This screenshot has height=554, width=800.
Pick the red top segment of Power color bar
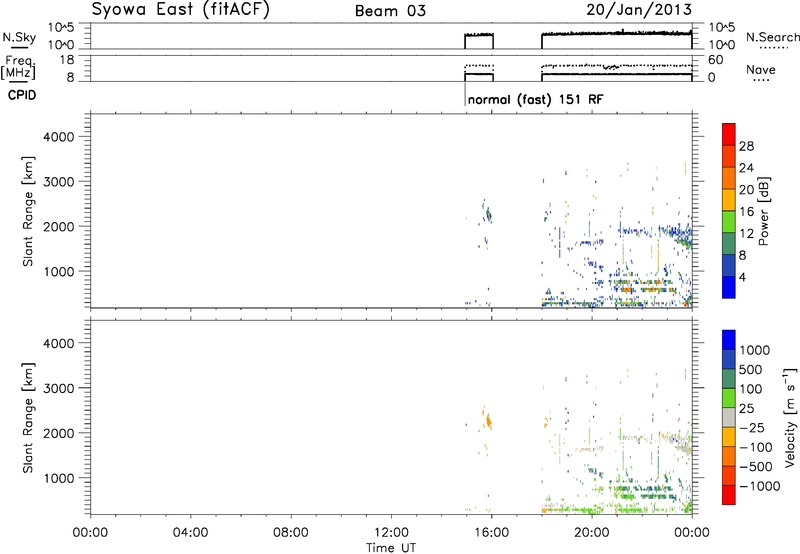(729, 134)
